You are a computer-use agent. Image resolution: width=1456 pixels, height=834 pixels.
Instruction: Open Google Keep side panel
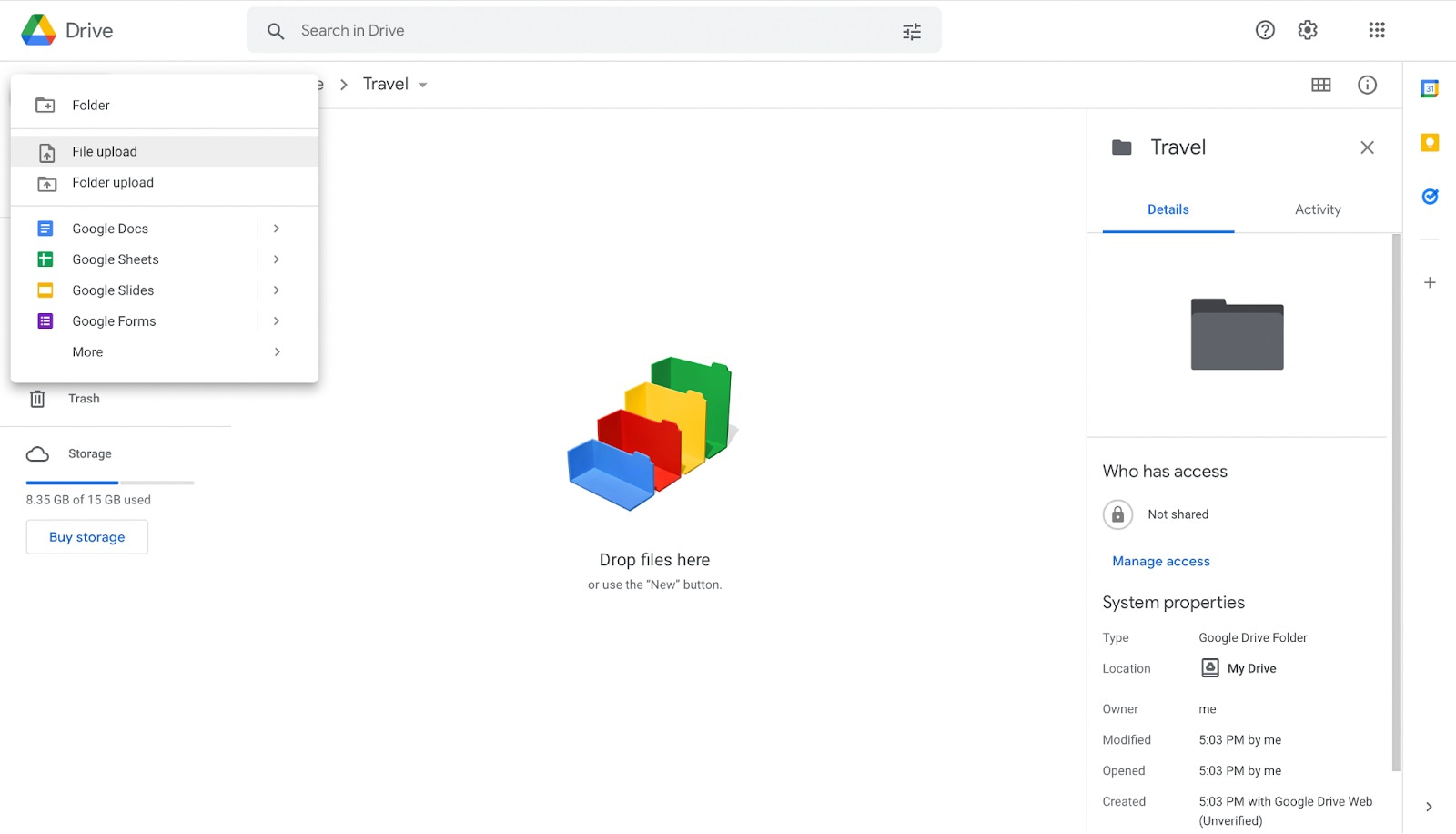[1430, 143]
